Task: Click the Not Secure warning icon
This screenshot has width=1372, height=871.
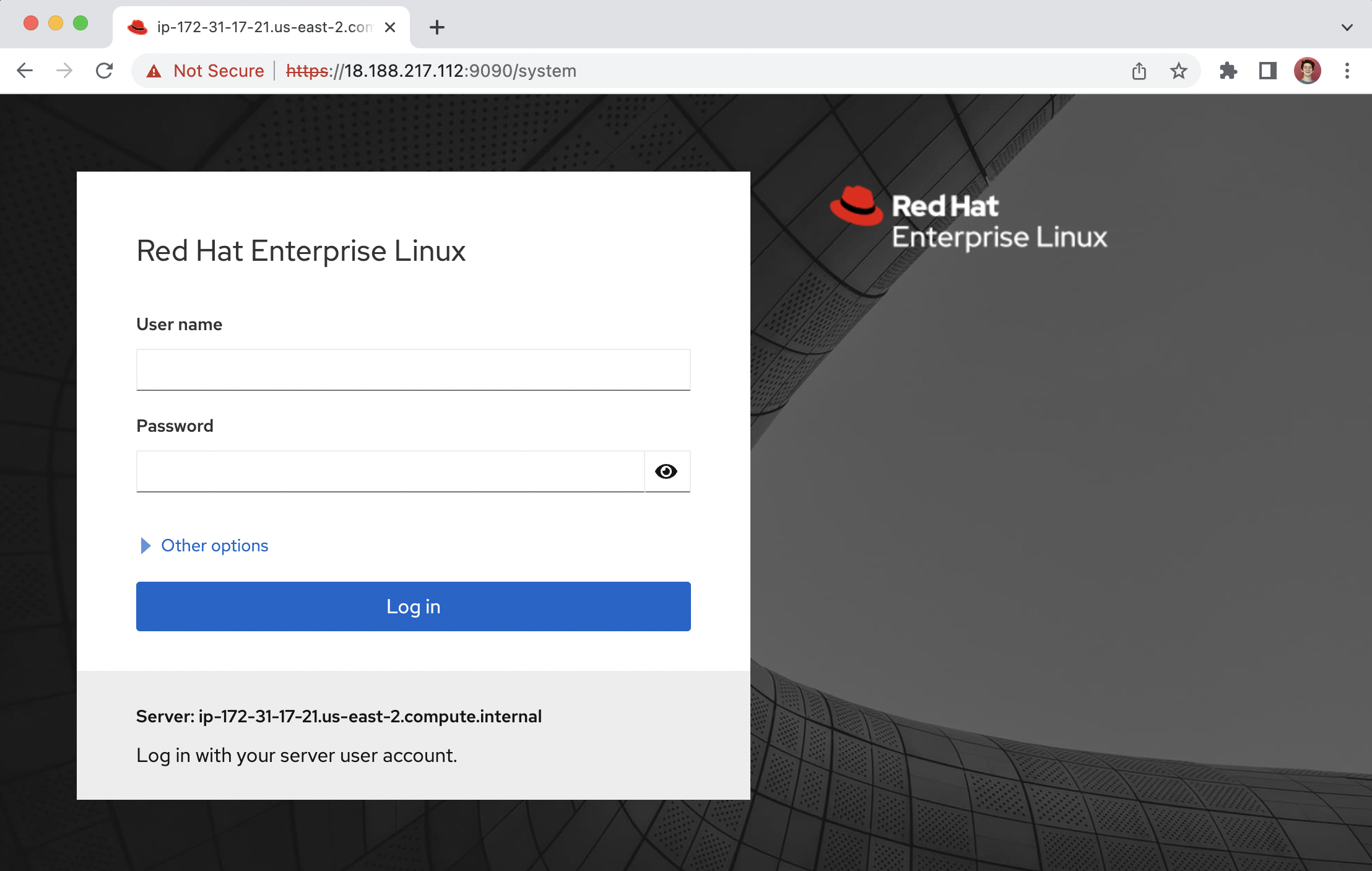Action: pos(154,71)
